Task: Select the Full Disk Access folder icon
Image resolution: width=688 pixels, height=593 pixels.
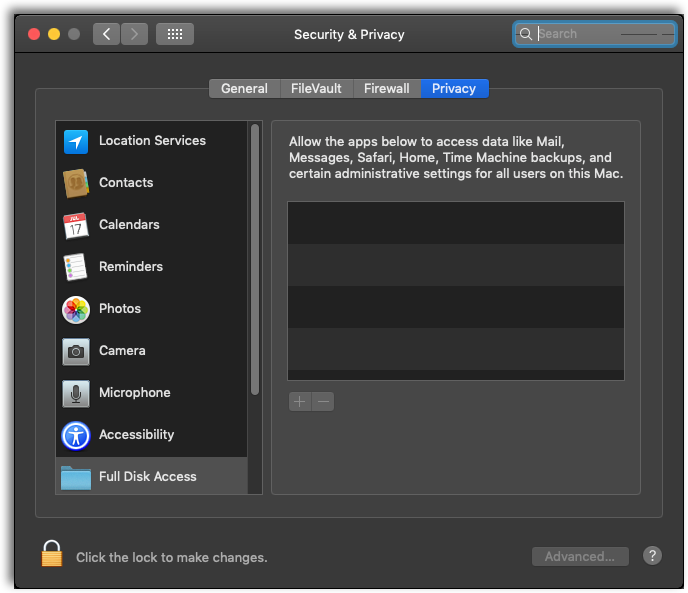Action: [76, 477]
